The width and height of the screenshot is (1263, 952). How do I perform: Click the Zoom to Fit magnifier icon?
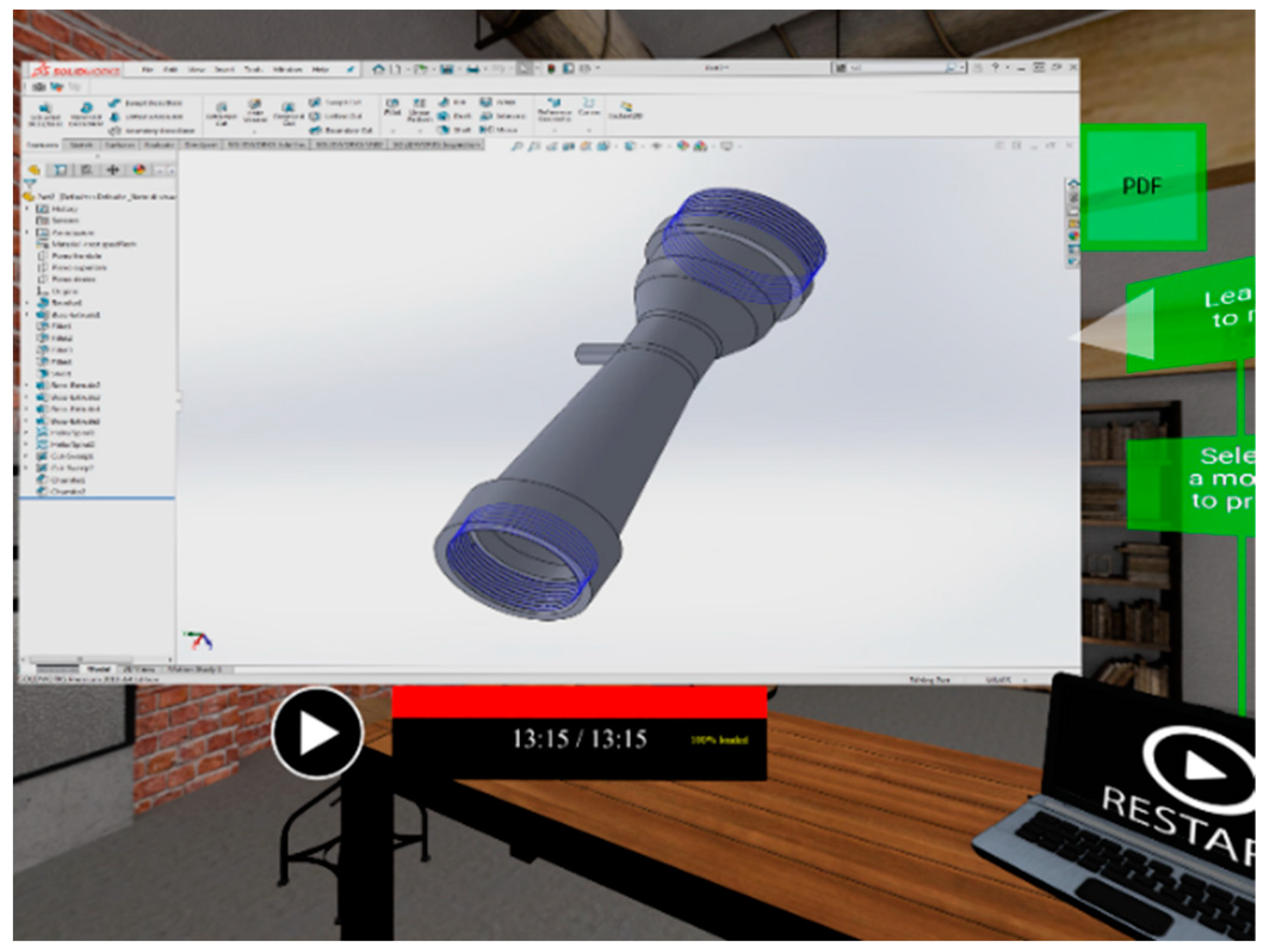click(516, 146)
